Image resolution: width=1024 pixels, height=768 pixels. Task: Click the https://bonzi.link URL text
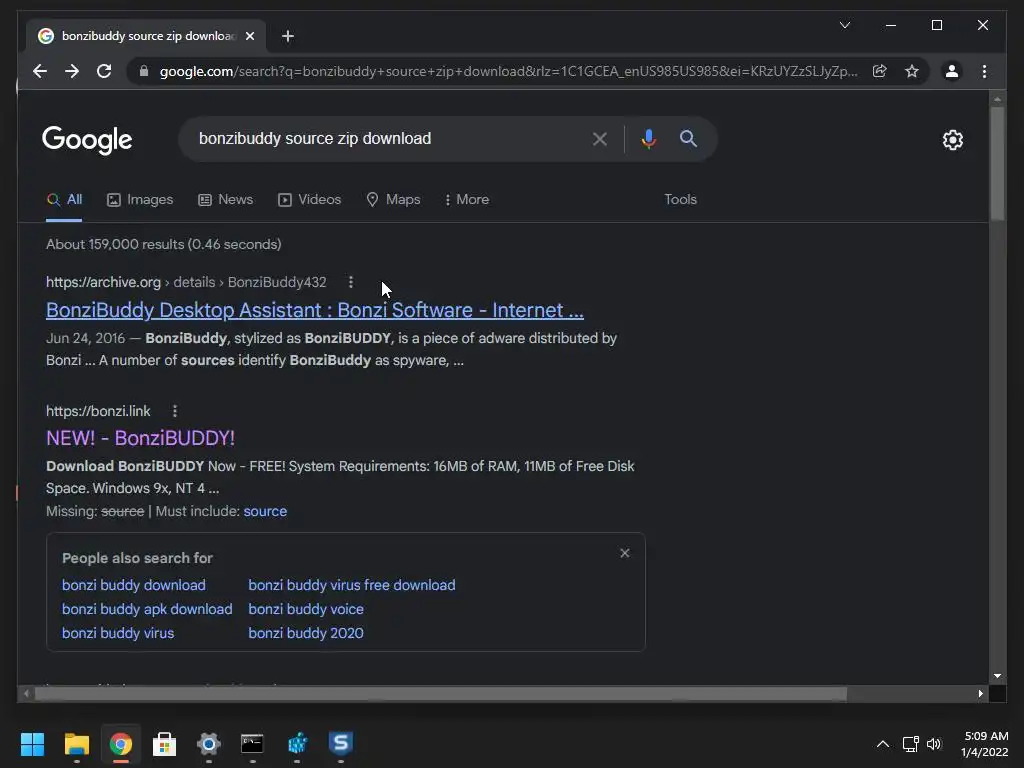(98, 411)
